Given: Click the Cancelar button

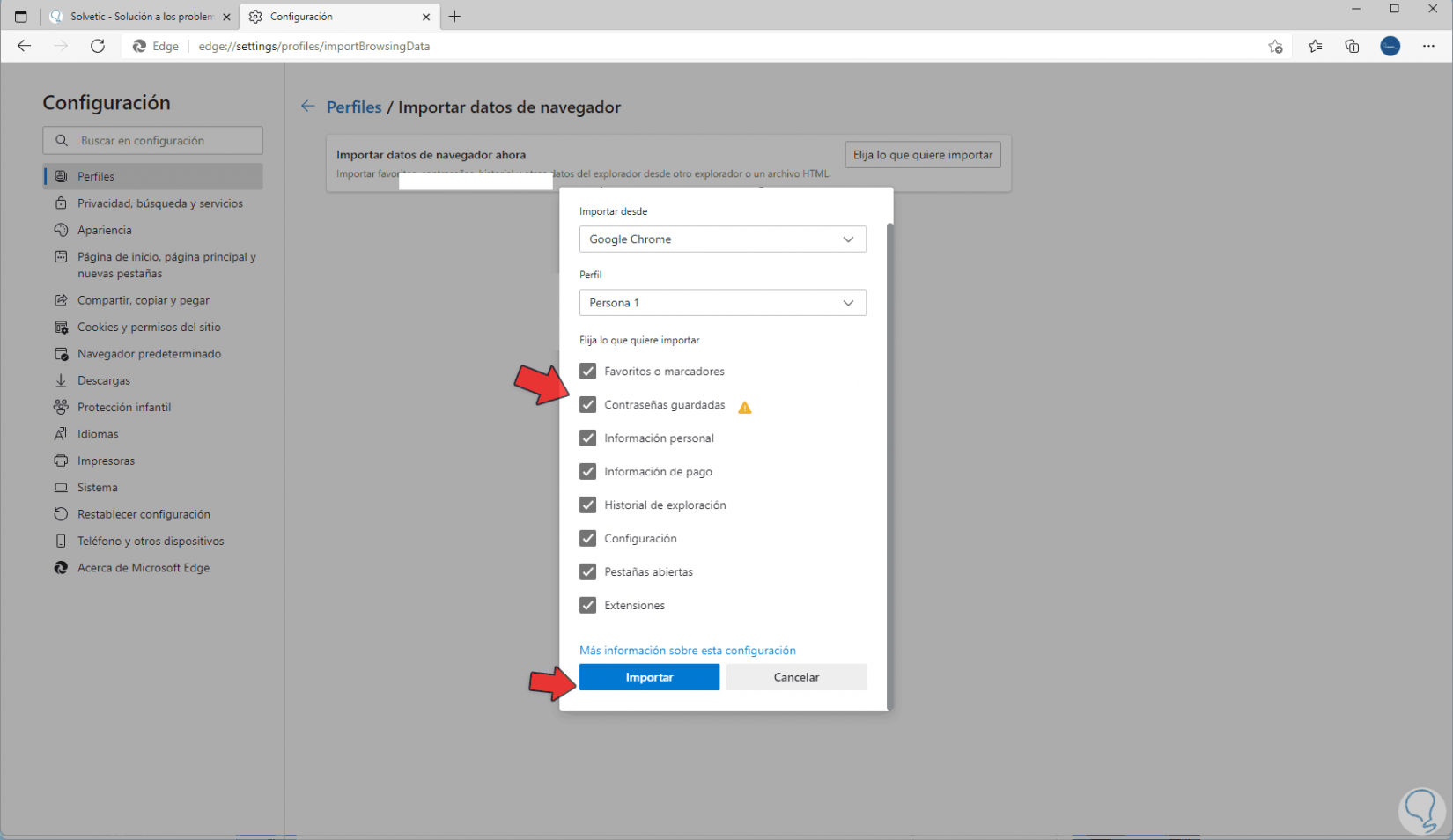Looking at the screenshot, I should coord(797,677).
